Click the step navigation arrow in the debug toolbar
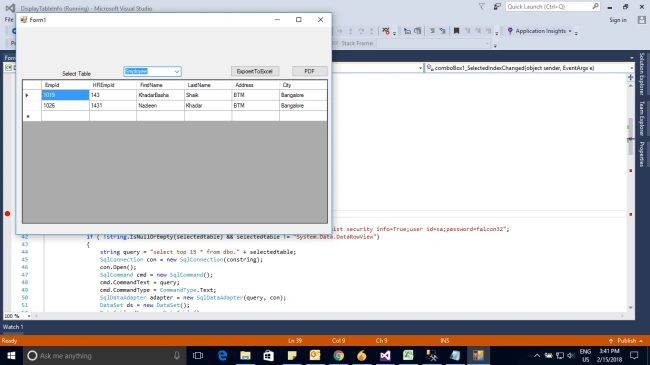 (340, 31)
